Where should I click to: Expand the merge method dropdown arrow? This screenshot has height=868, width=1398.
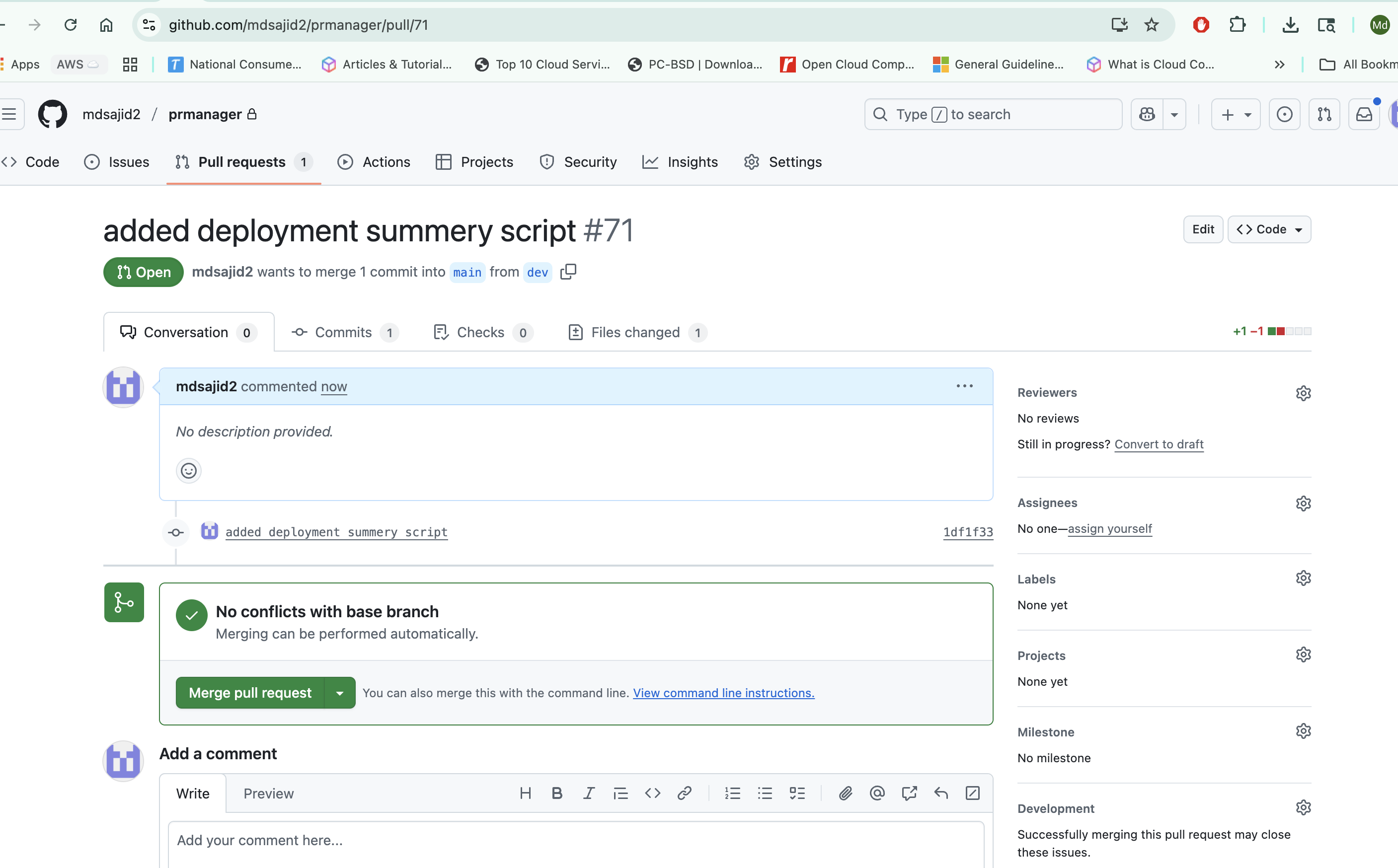pyautogui.click(x=340, y=693)
